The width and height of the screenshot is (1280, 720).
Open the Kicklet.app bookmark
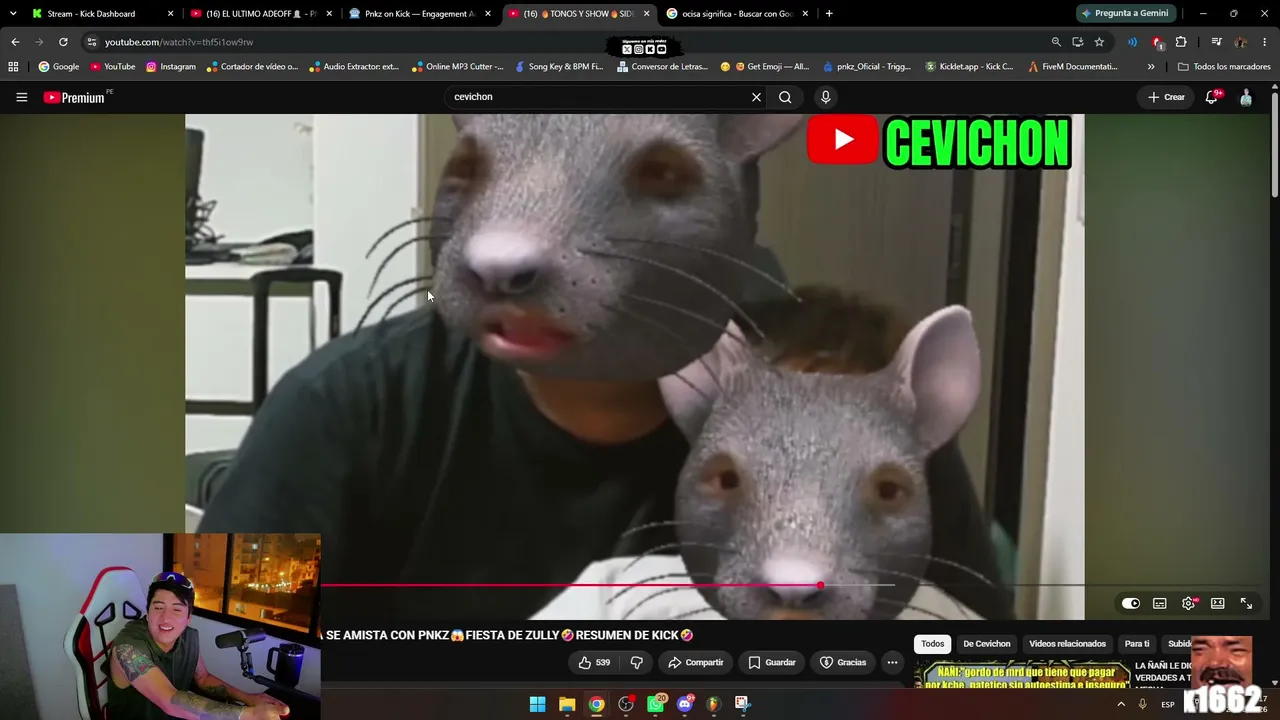(x=969, y=67)
